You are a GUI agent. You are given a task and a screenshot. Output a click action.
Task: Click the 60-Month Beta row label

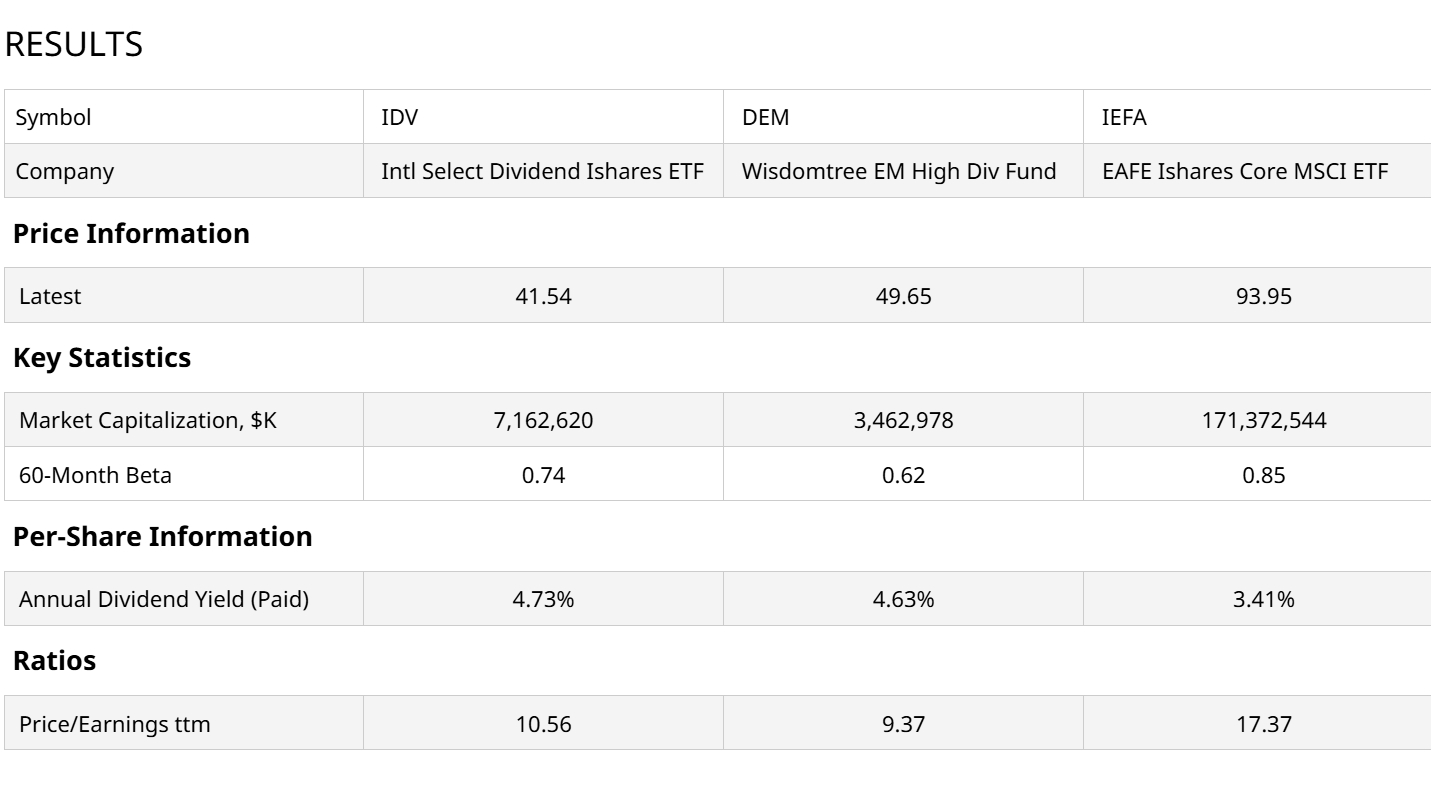[x=95, y=475]
